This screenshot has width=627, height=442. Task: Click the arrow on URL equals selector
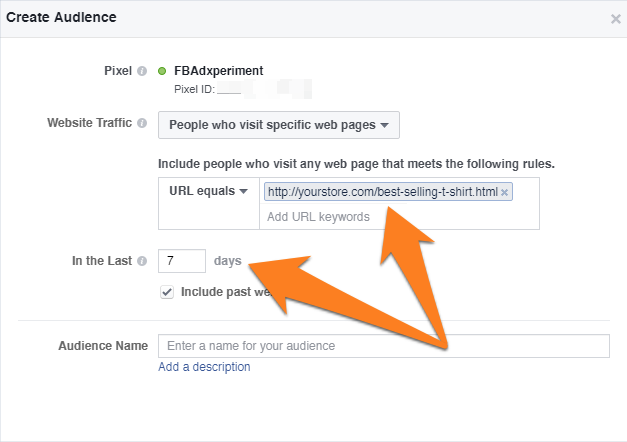click(x=243, y=192)
